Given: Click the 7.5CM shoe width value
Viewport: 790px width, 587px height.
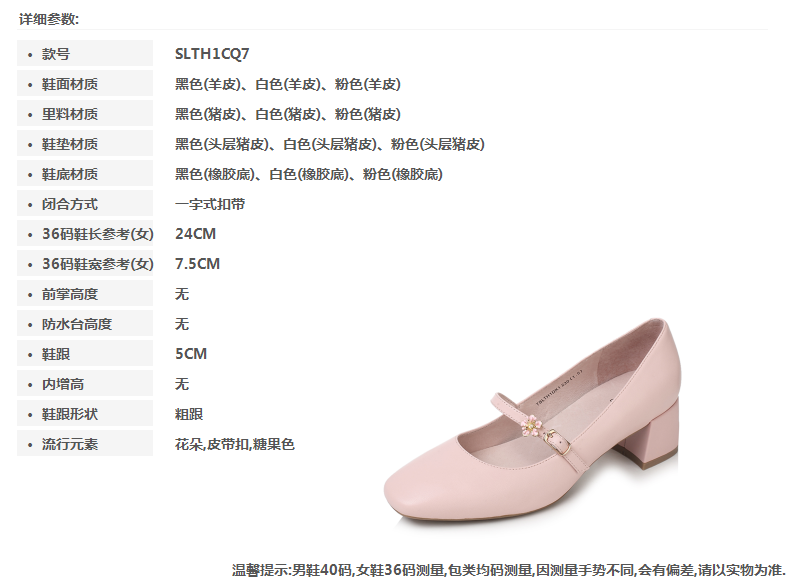Looking at the screenshot, I should [198, 264].
